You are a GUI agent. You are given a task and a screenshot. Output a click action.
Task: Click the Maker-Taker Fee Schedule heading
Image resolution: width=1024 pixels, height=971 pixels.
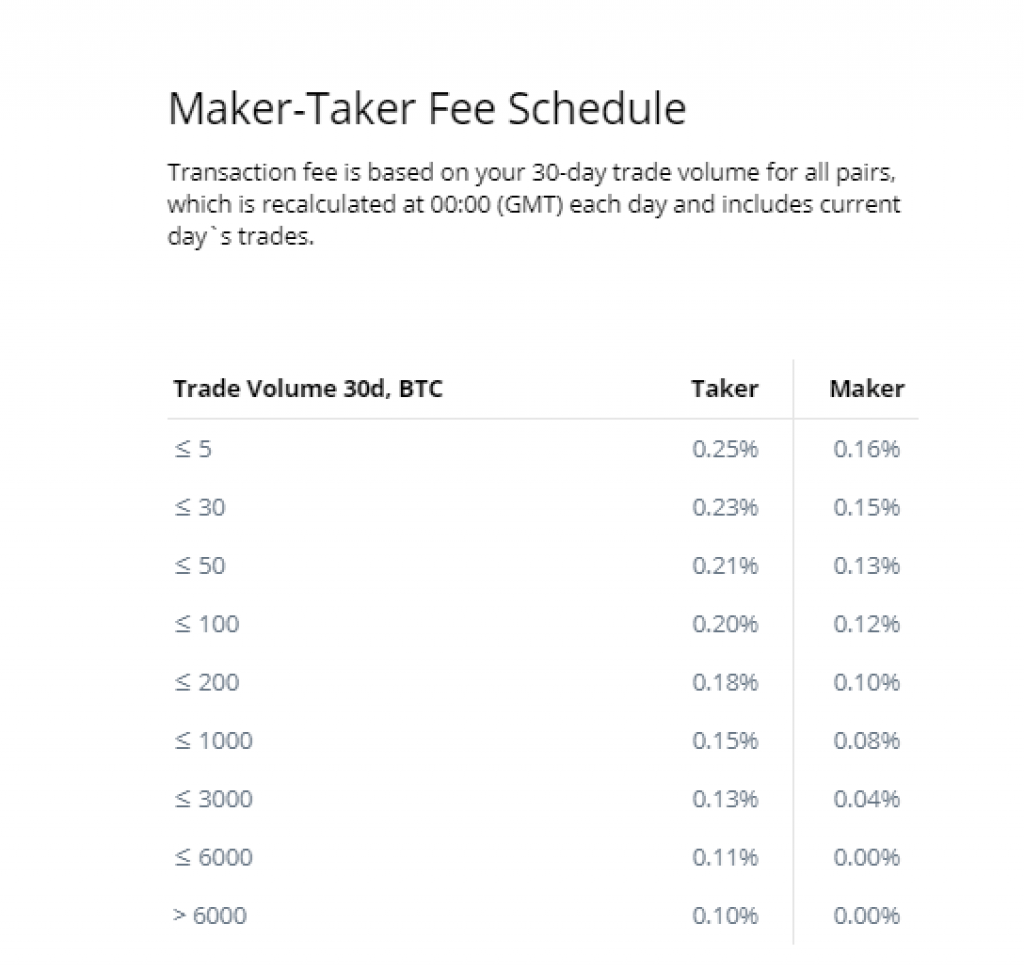pos(427,108)
